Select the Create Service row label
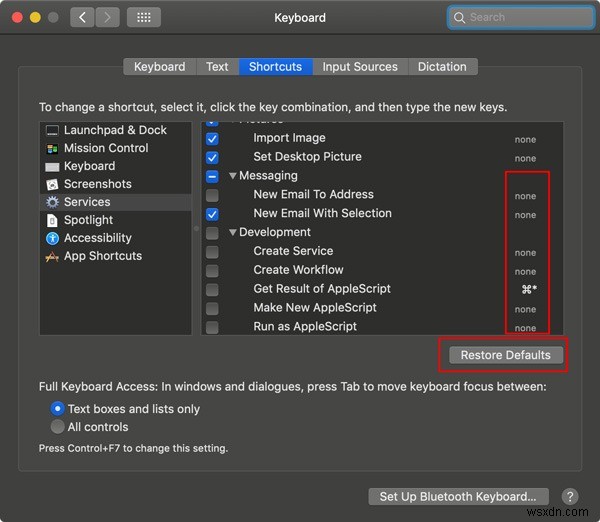Viewport: 600px width, 522px height. (293, 251)
